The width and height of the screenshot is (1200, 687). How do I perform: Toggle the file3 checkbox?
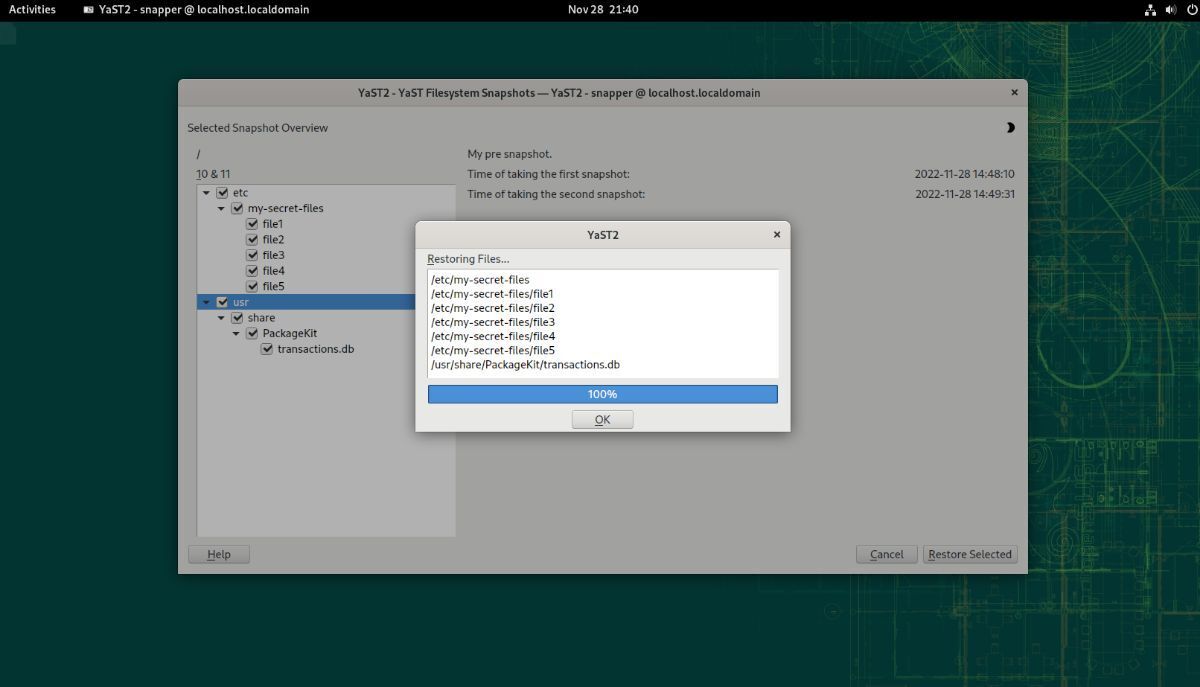click(x=252, y=255)
